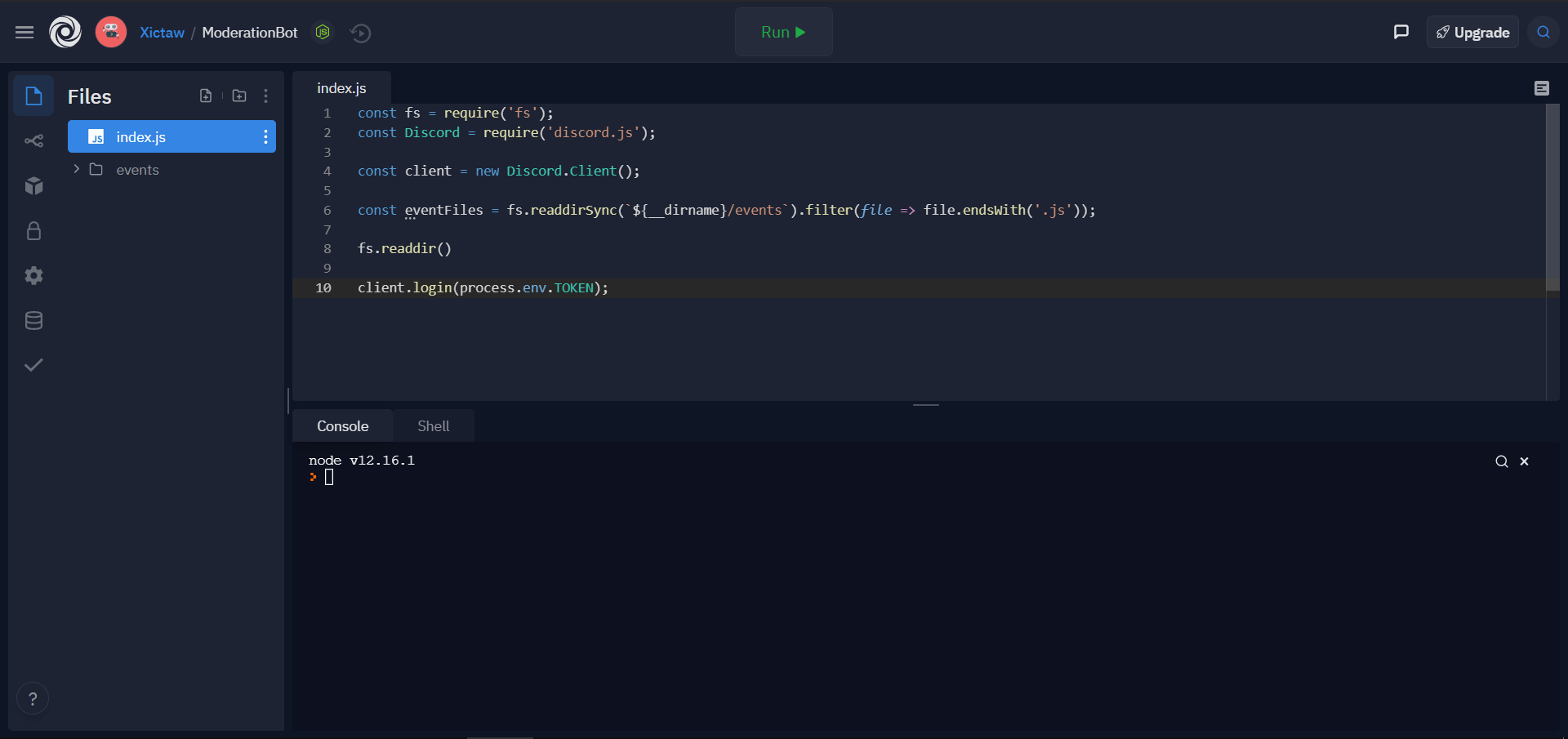Switch to the Shell tab

coord(434,426)
